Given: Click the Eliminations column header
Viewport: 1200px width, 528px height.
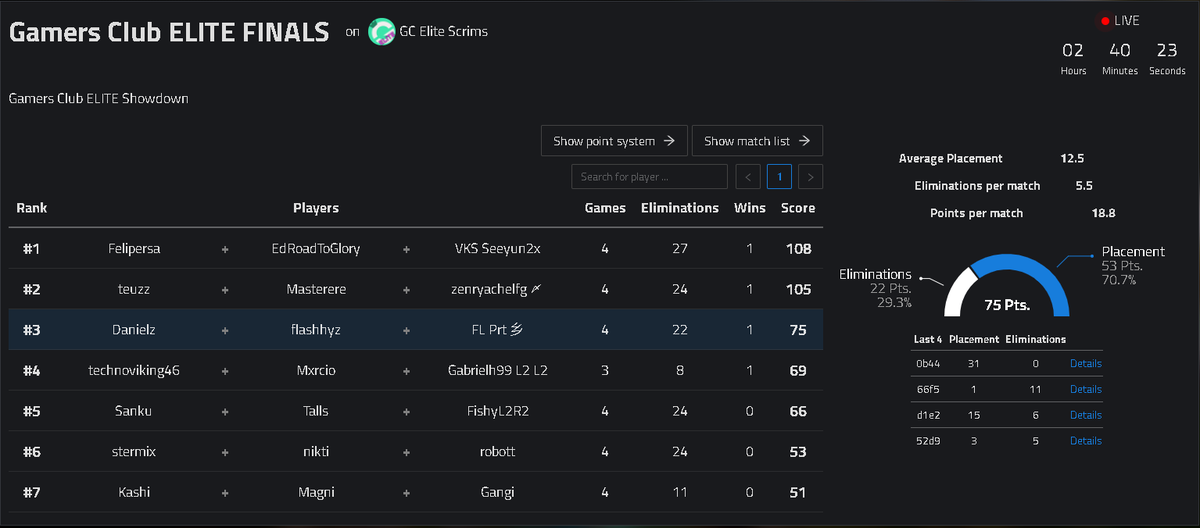Looking at the screenshot, I should pyautogui.click(x=680, y=208).
